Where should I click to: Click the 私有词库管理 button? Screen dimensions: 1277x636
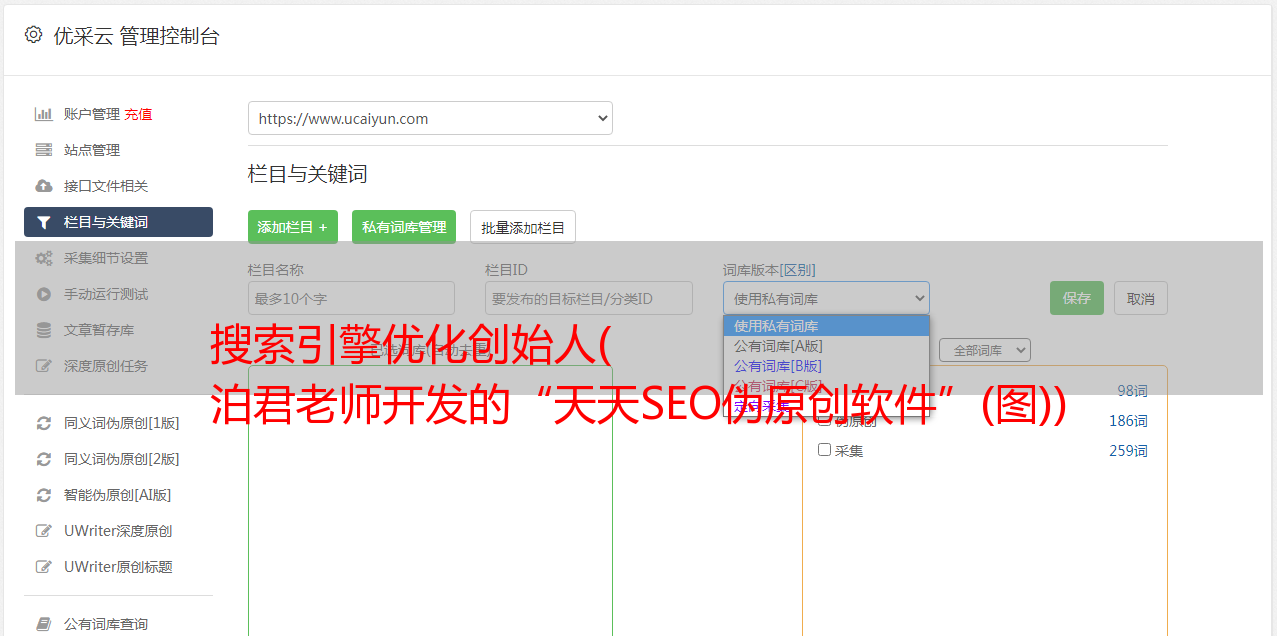404,227
